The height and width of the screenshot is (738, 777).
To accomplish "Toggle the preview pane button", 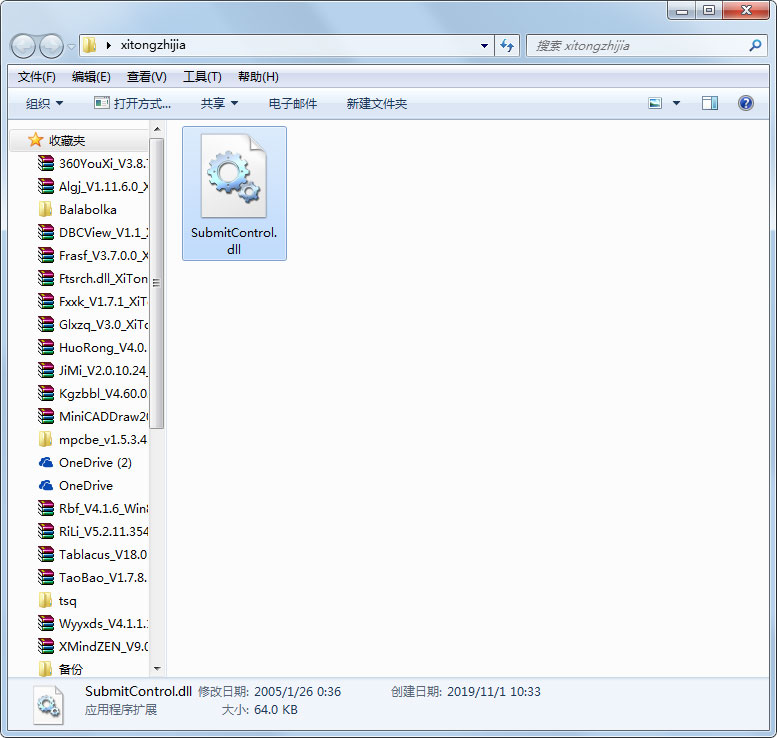I will (x=710, y=103).
